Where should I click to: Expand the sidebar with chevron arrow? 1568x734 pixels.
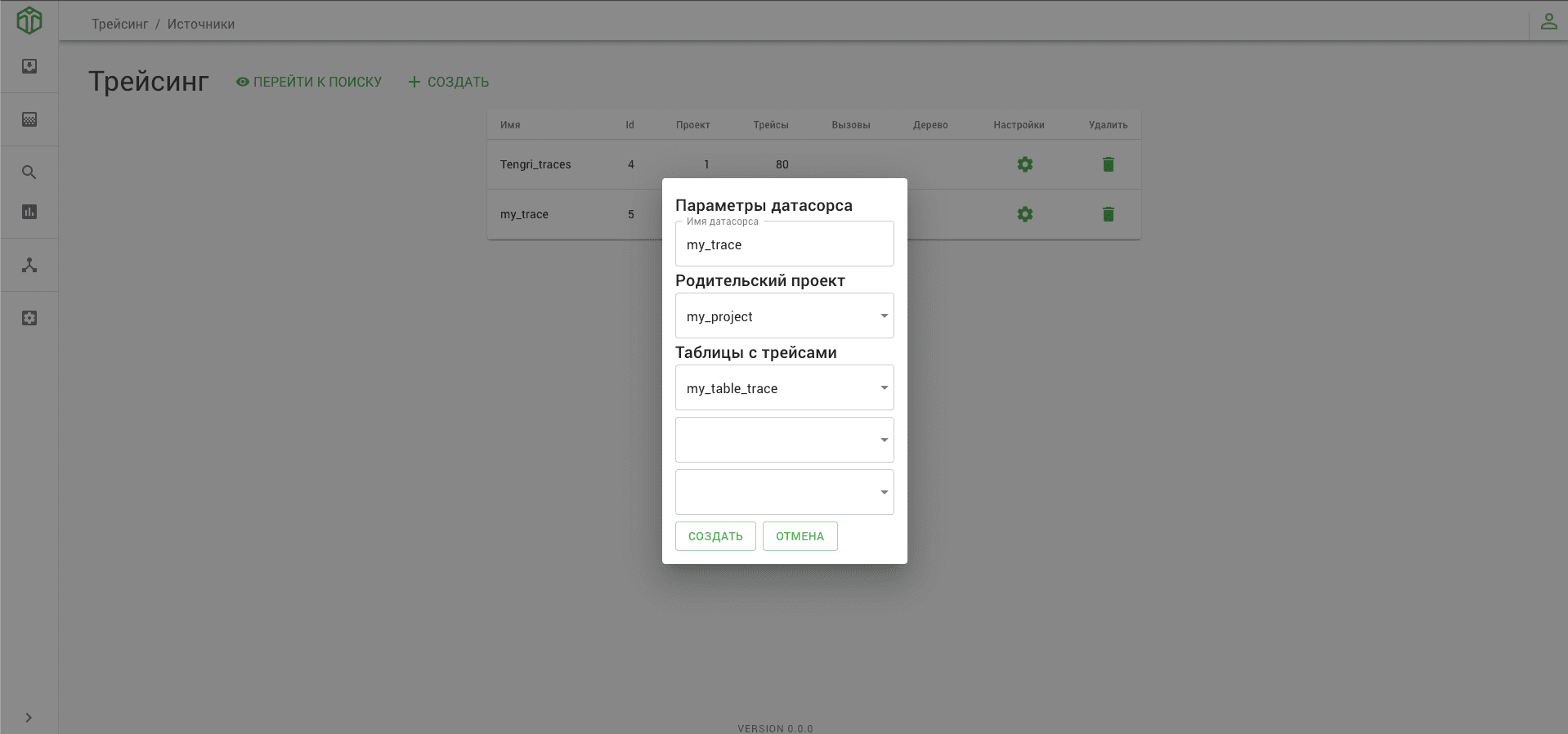29,718
